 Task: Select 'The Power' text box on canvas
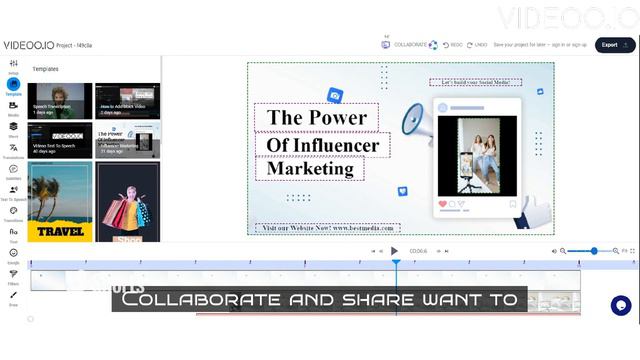(317, 118)
